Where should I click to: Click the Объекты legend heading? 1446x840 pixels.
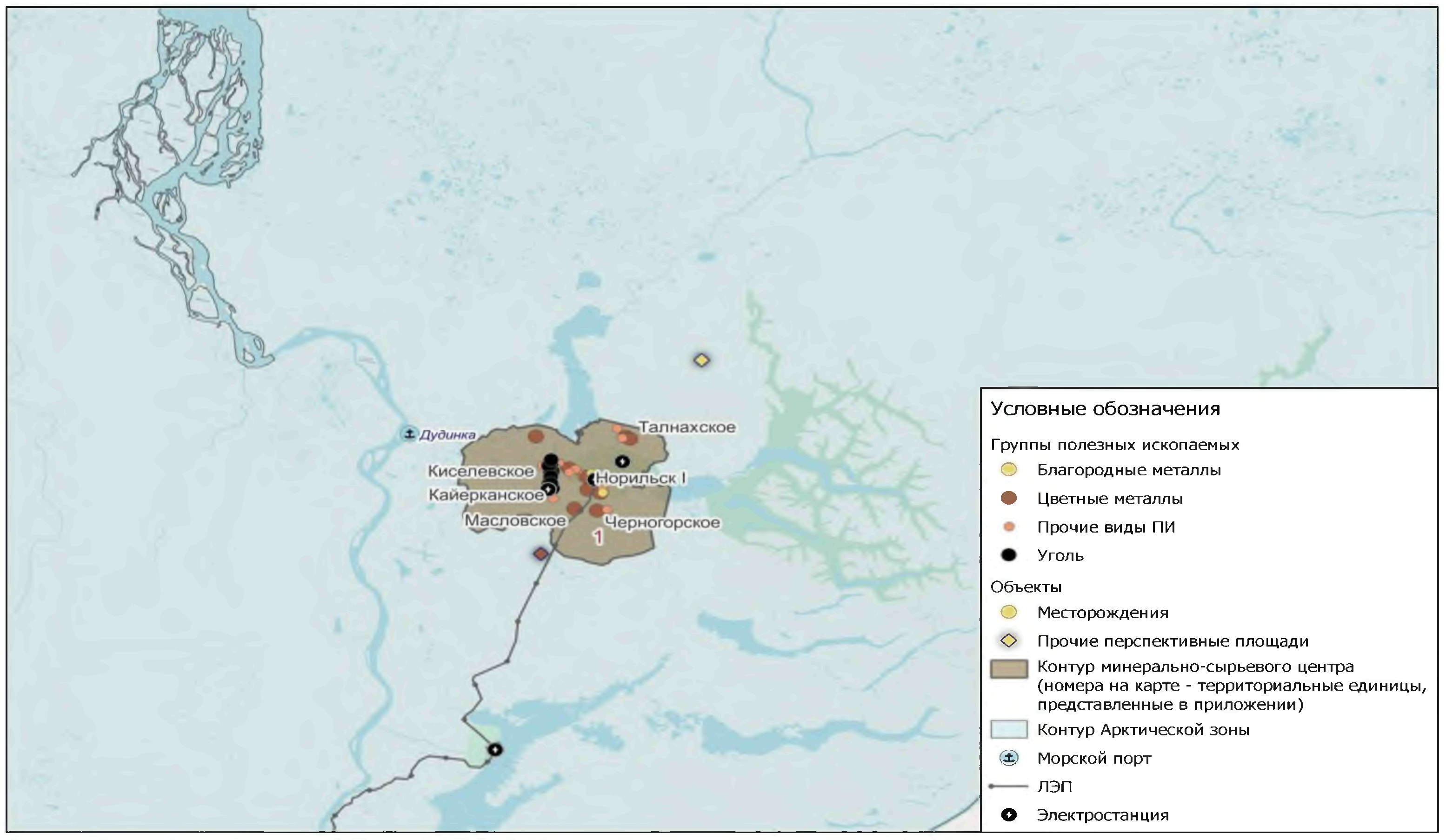tap(1026, 587)
